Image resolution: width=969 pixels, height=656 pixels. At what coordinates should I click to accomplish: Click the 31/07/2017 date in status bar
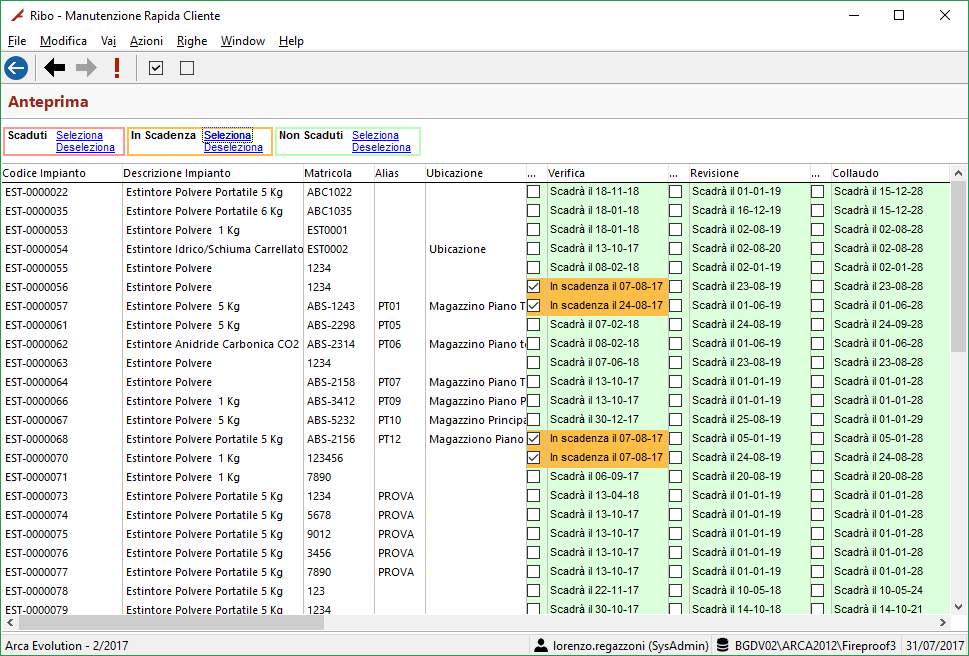click(934, 645)
